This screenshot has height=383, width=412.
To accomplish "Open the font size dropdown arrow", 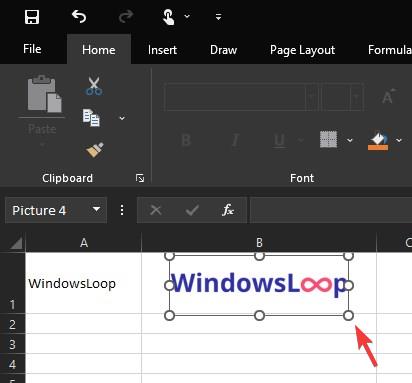I will (x=356, y=97).
